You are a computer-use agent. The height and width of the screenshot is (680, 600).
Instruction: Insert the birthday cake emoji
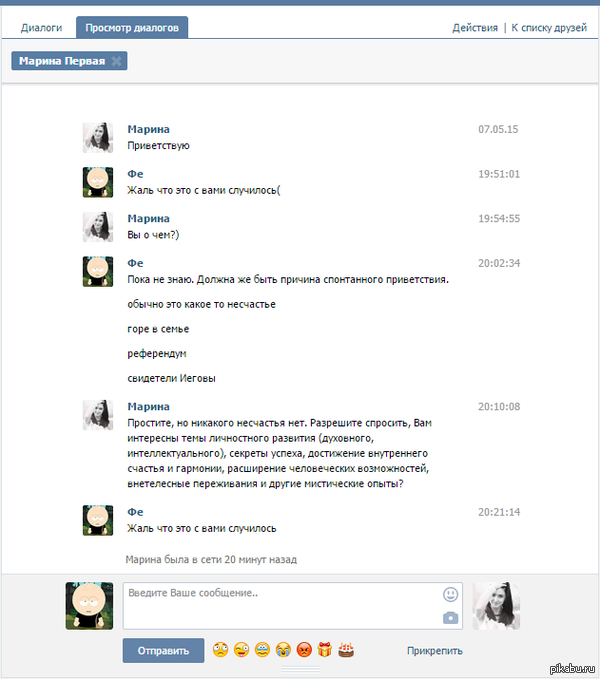(x=346, y=651)
